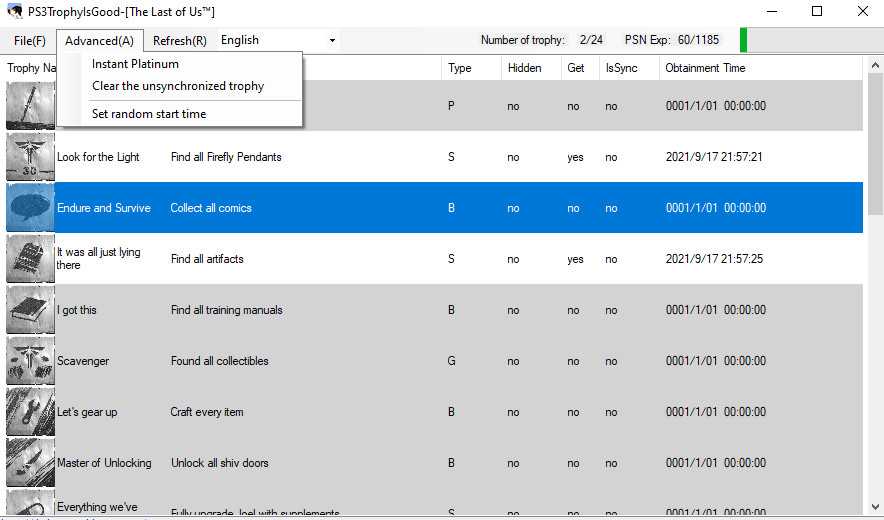Click the Hidden column header
Screen dimensions: 884x520
point(524,68)
